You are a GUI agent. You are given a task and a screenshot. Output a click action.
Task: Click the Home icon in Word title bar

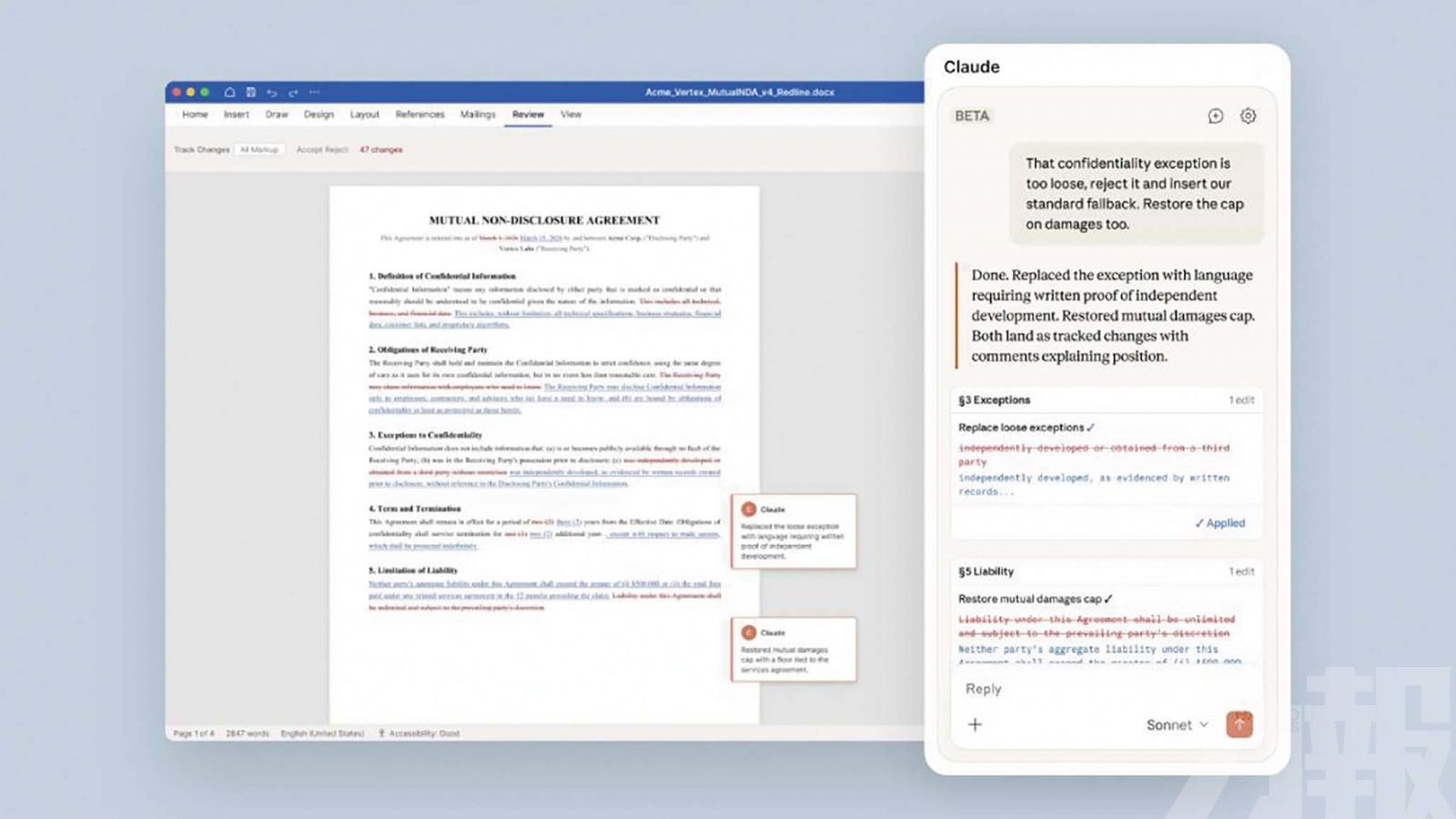click(x=229, y=92)
